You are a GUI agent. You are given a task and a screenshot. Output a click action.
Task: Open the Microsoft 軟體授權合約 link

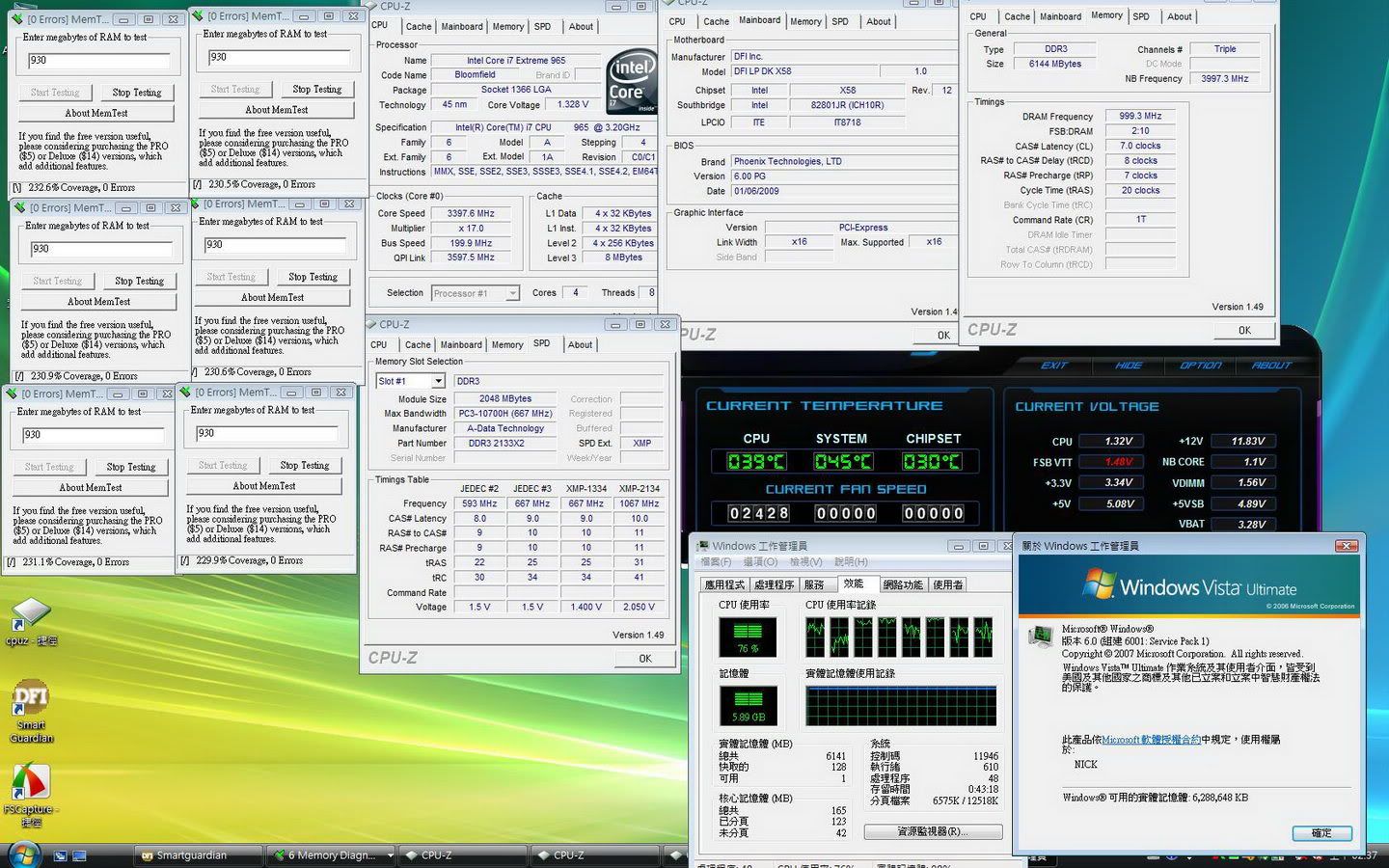(1151, 740)
